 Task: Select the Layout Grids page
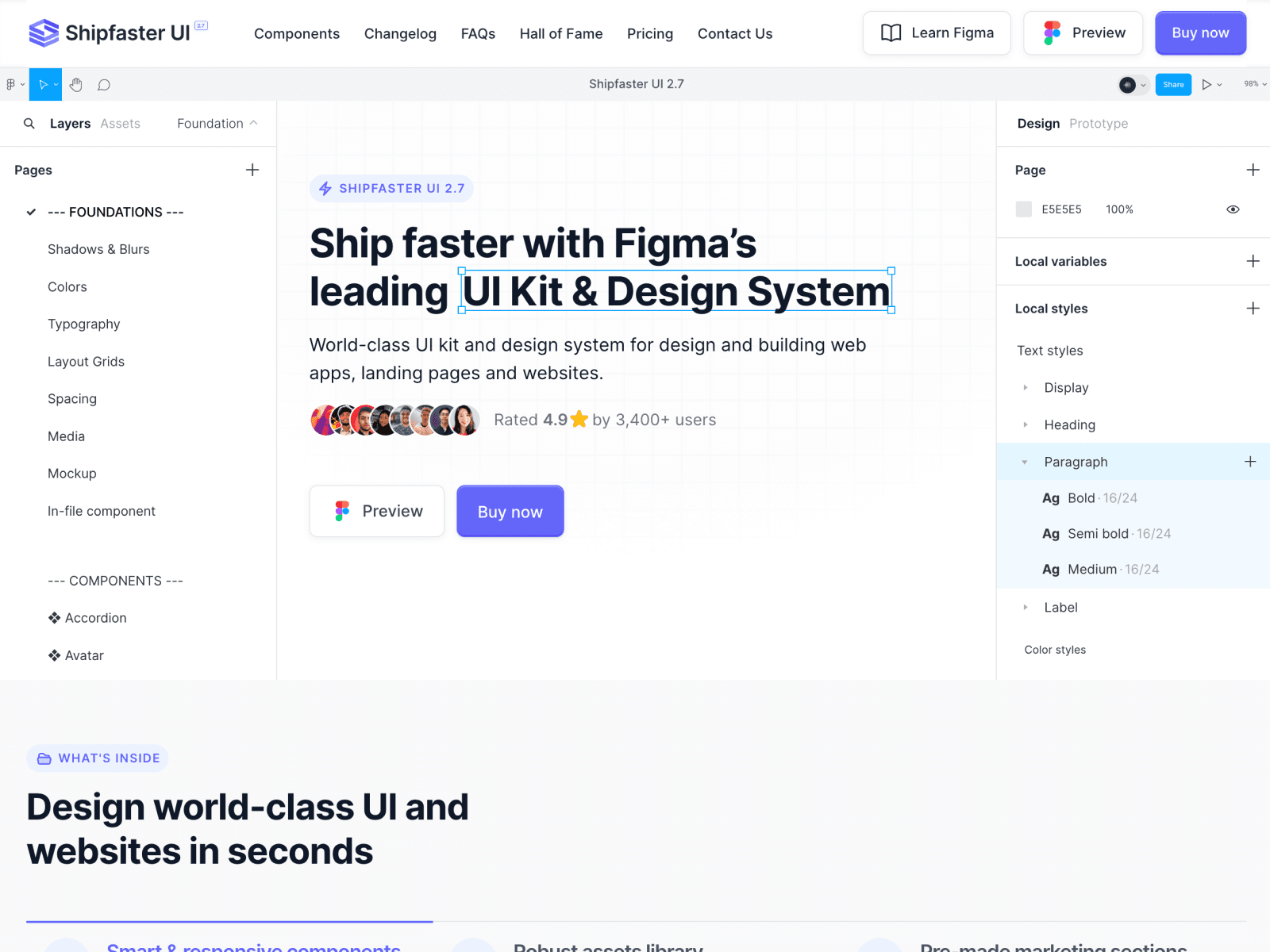click(86, 362)
